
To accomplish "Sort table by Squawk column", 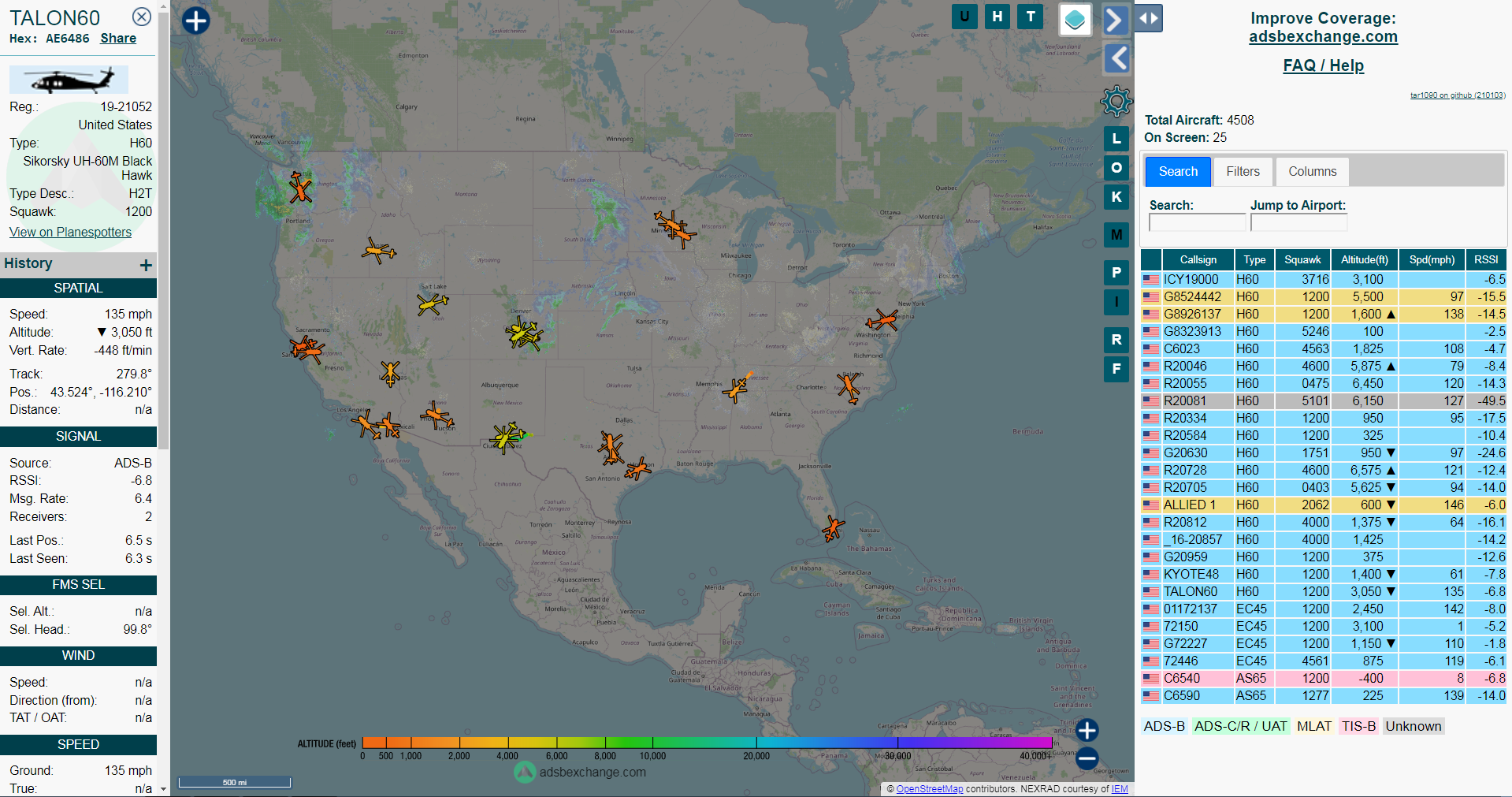I will [1302, 259].
